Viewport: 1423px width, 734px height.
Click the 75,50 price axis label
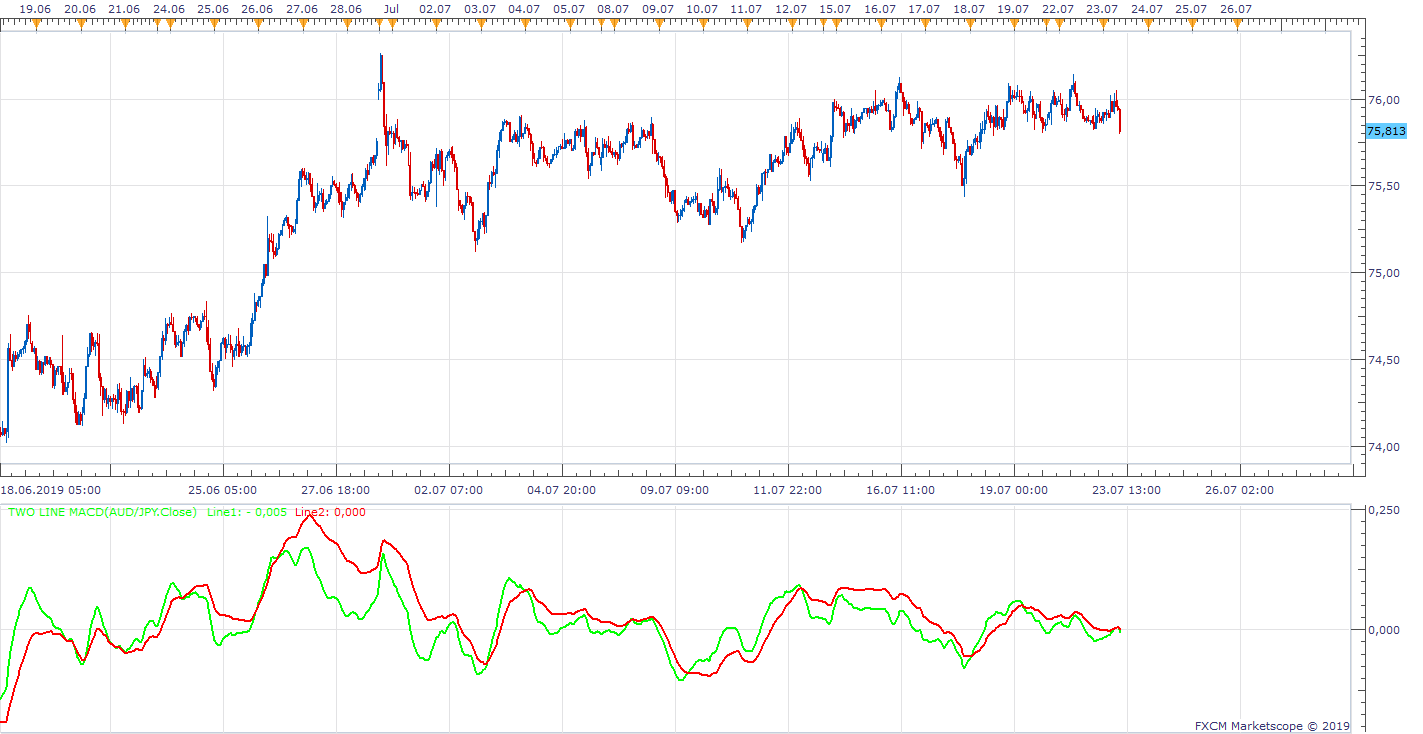click(x=1384, y=186)
